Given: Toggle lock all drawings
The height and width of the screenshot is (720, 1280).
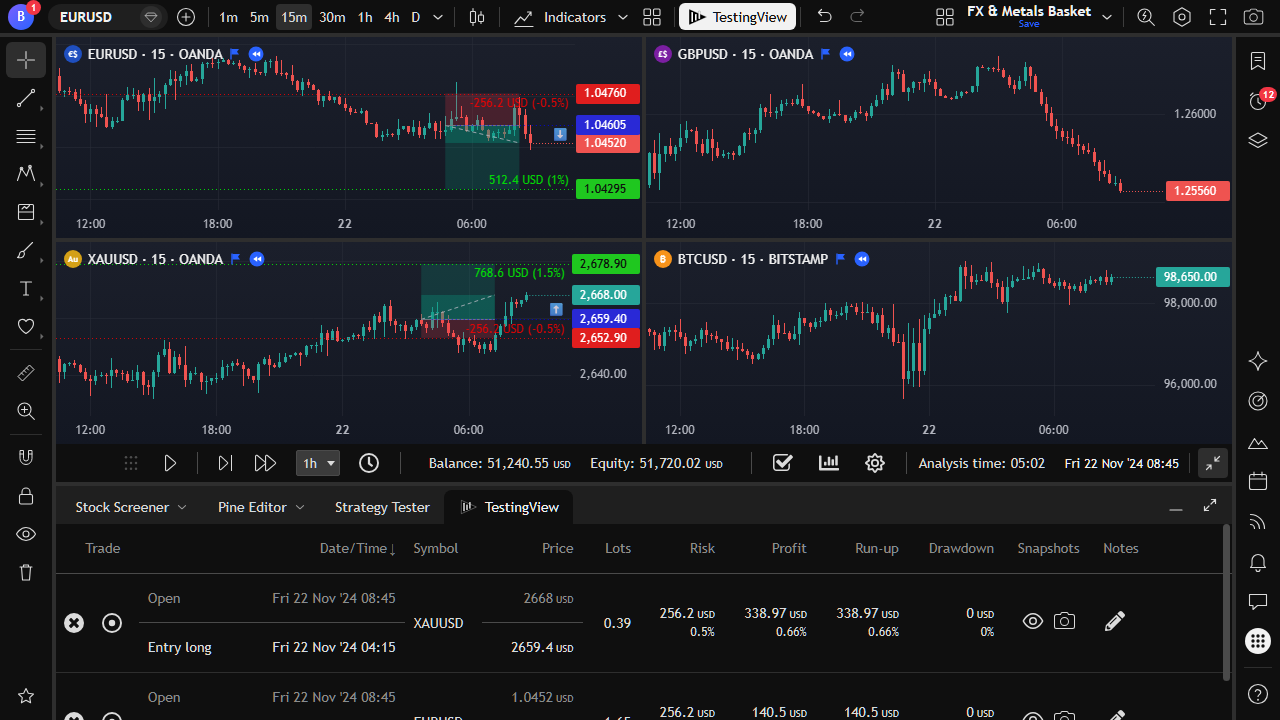Looking at the screenshot, I should pyautogui.click(x=26, y=496).
